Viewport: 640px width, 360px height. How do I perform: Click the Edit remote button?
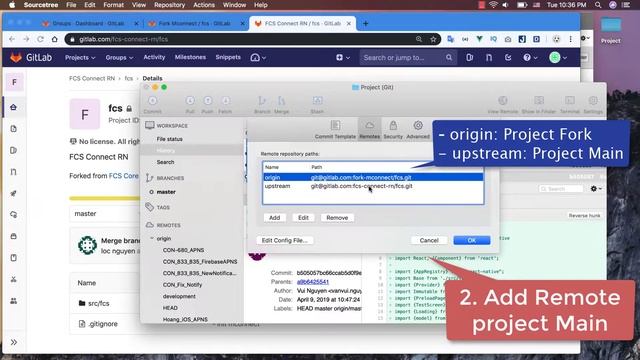point(303,218)
